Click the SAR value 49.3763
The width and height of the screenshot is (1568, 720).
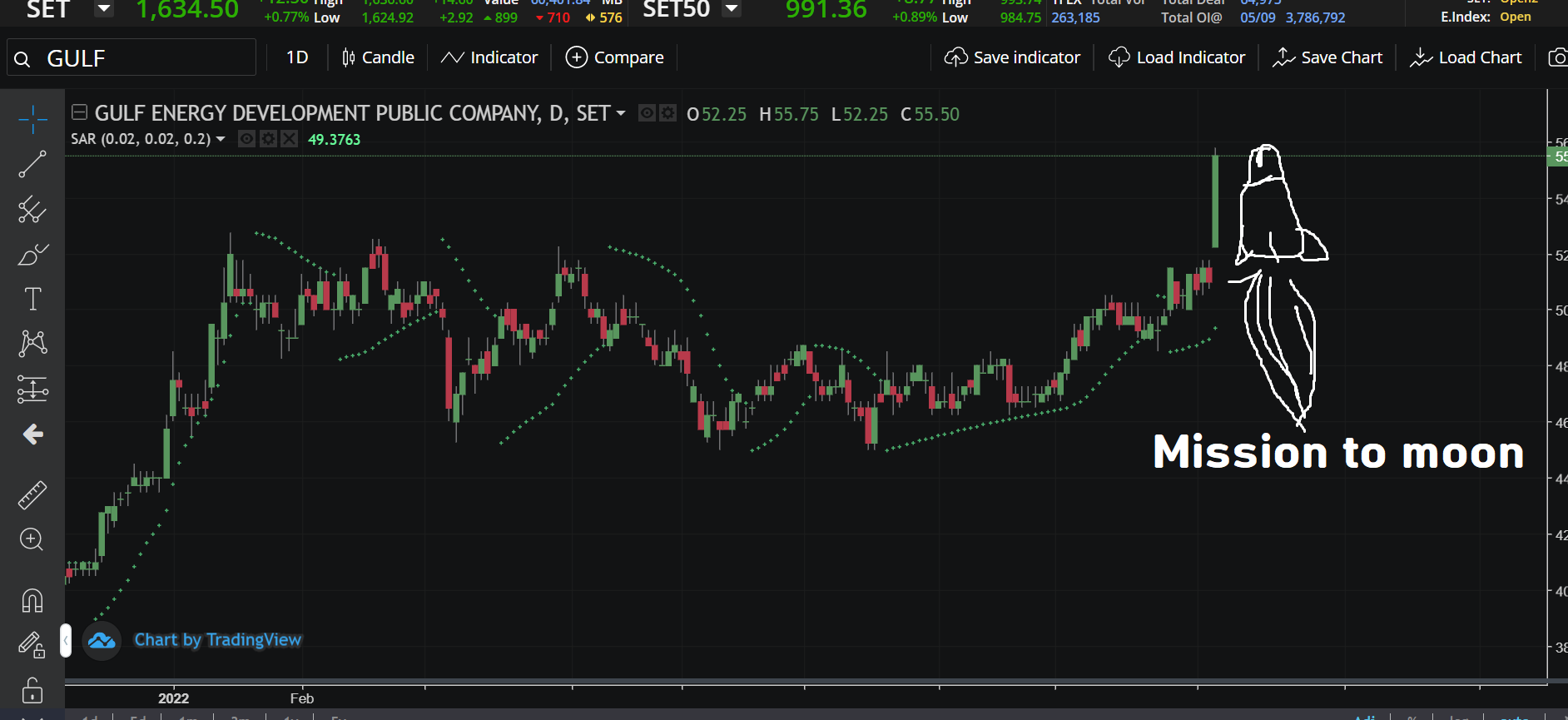coord(335,140)
